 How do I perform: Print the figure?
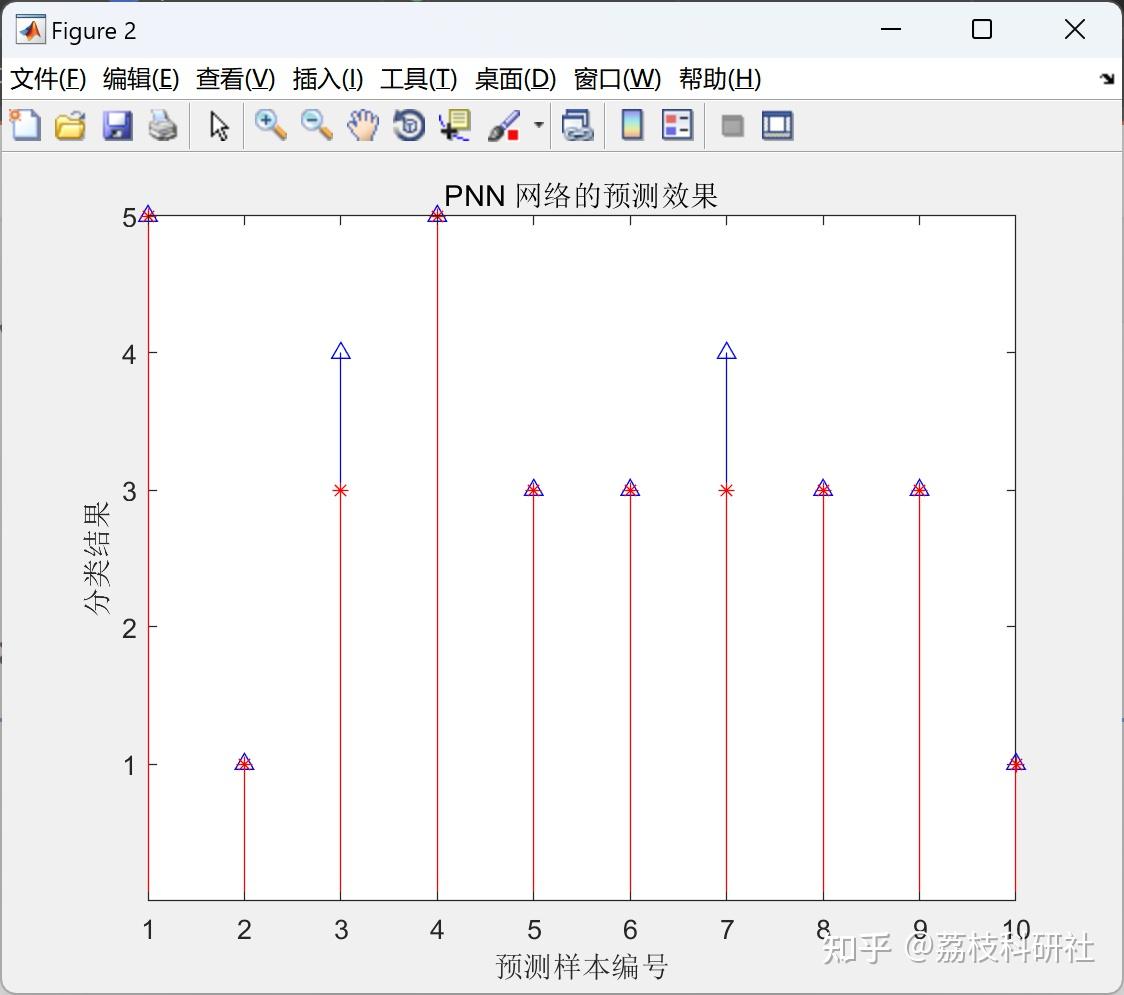163,125
